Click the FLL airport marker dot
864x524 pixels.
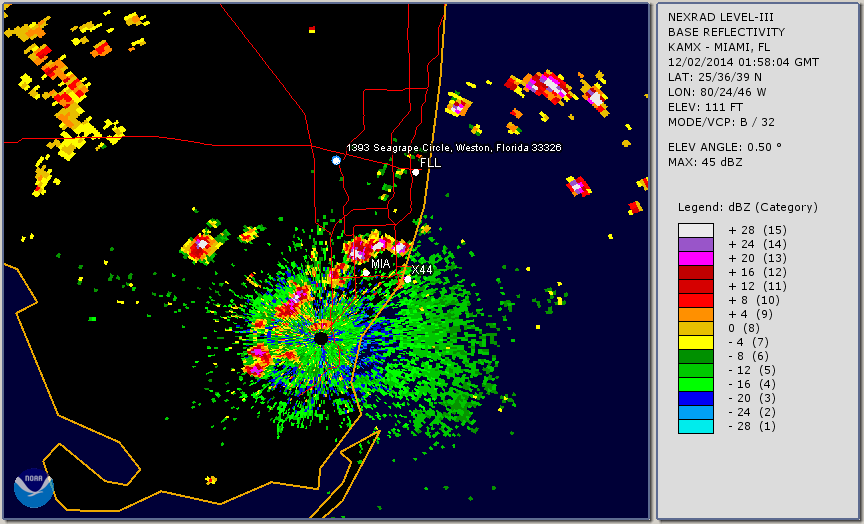415,172
